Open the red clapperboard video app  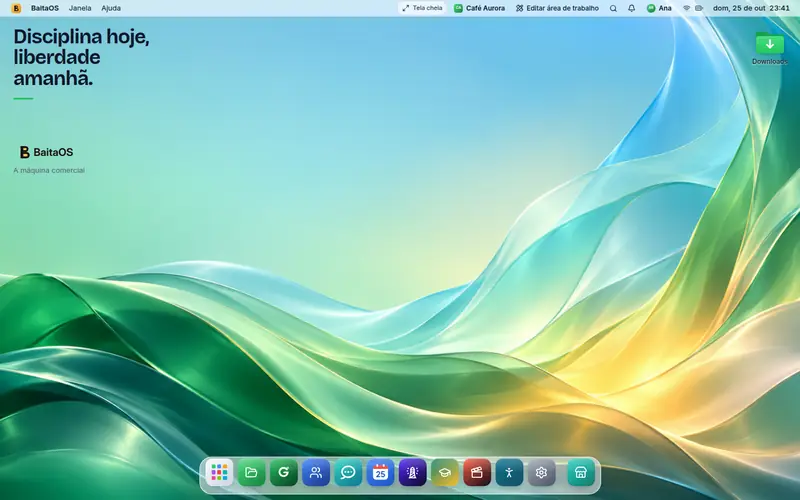[477, 472]
